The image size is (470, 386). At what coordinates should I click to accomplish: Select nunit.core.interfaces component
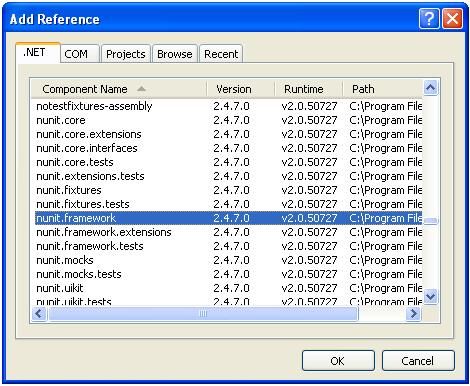click(x=229, y=148)
